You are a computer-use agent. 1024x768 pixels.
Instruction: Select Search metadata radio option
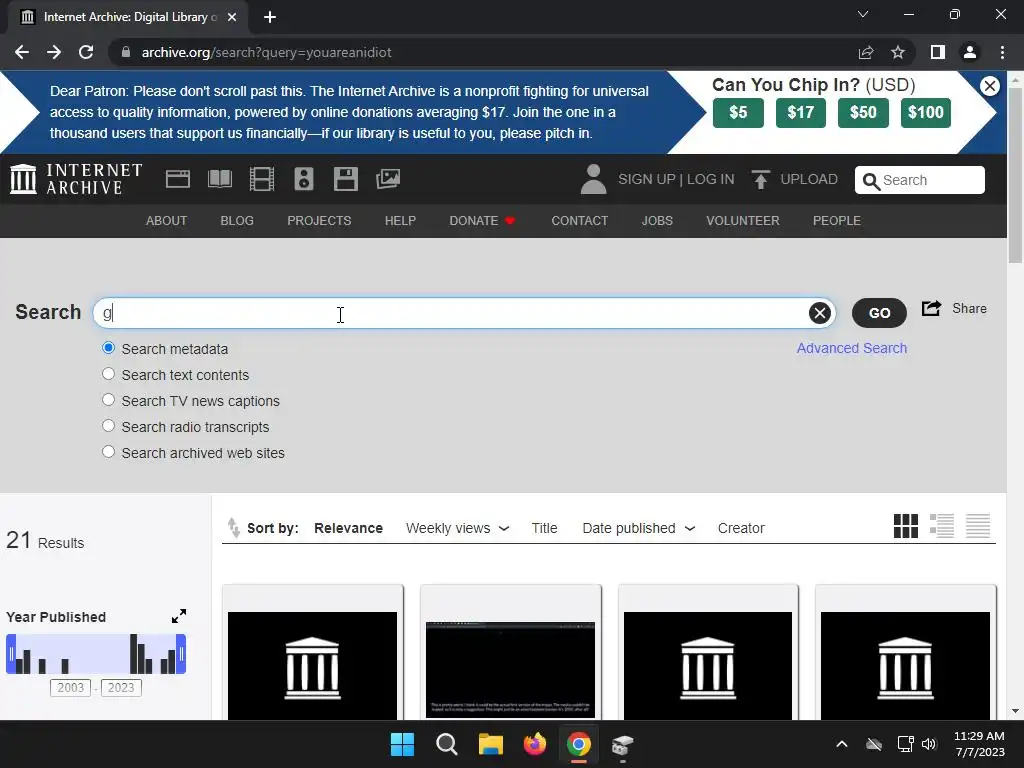pos(108,348)
